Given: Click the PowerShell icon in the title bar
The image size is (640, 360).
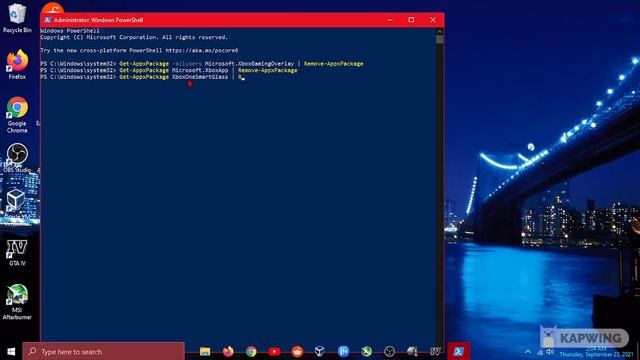Looking at the screenshot, I should (x=48, y=20).
